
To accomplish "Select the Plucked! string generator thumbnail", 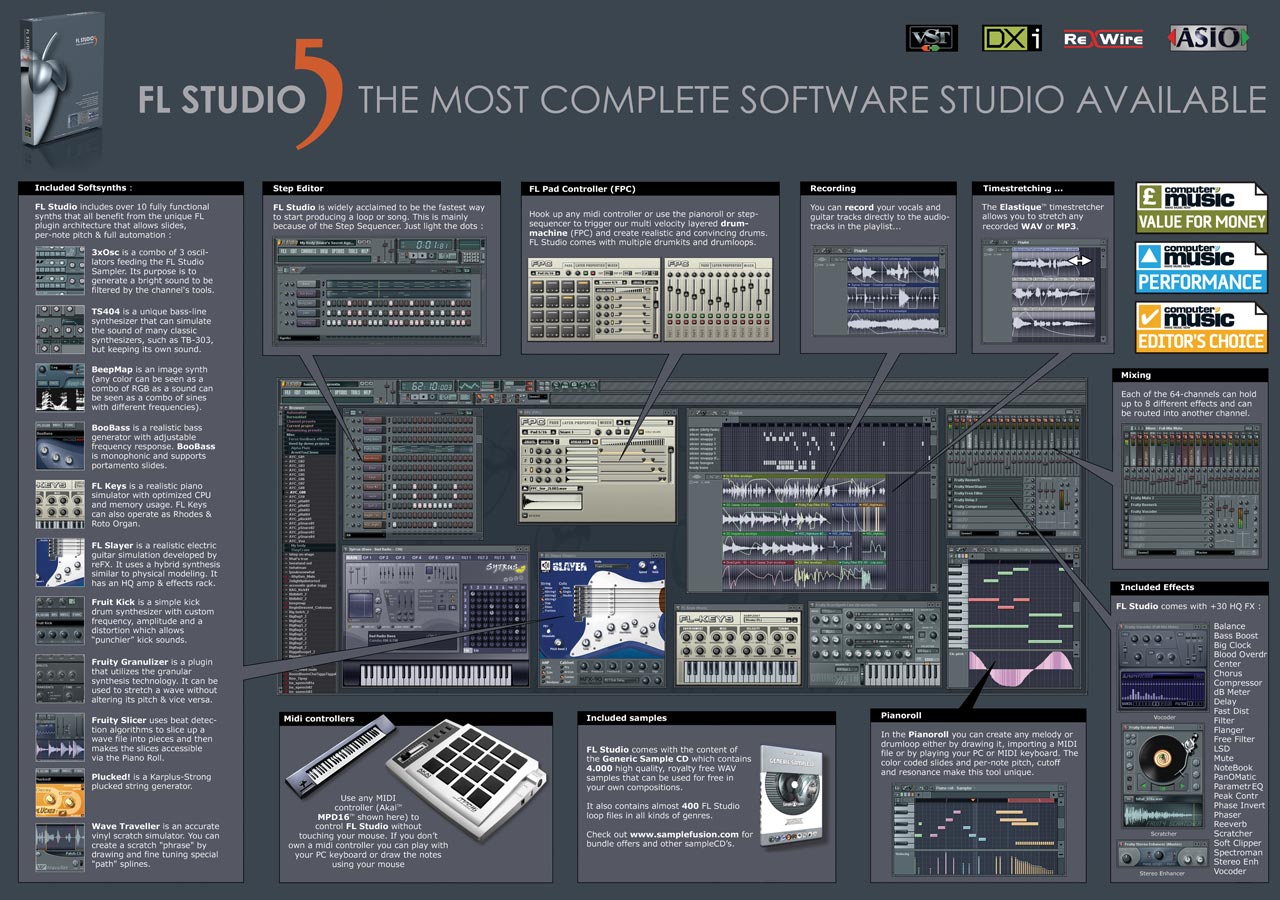I will point(60,795).
